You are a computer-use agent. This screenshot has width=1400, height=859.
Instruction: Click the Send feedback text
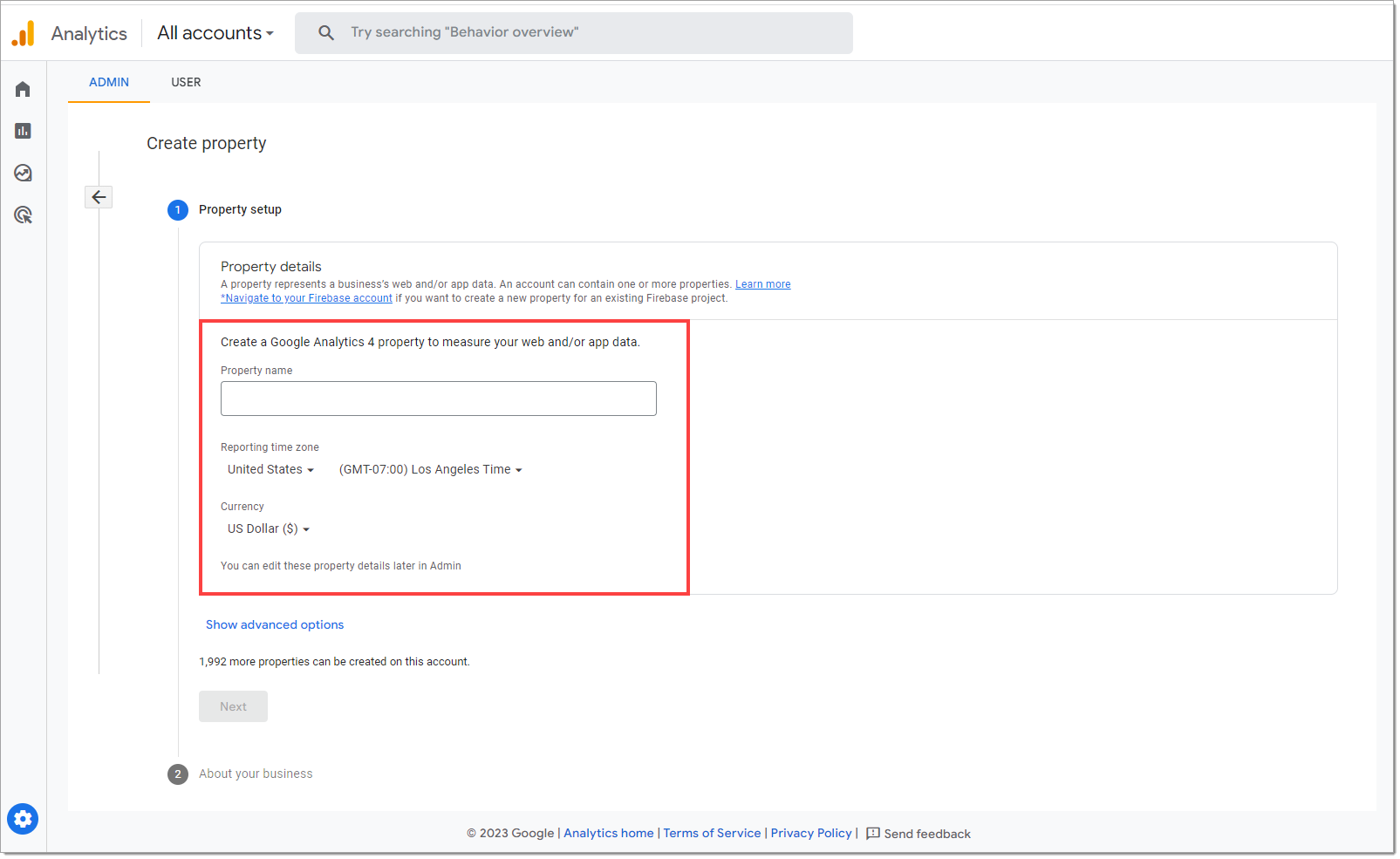927,835
